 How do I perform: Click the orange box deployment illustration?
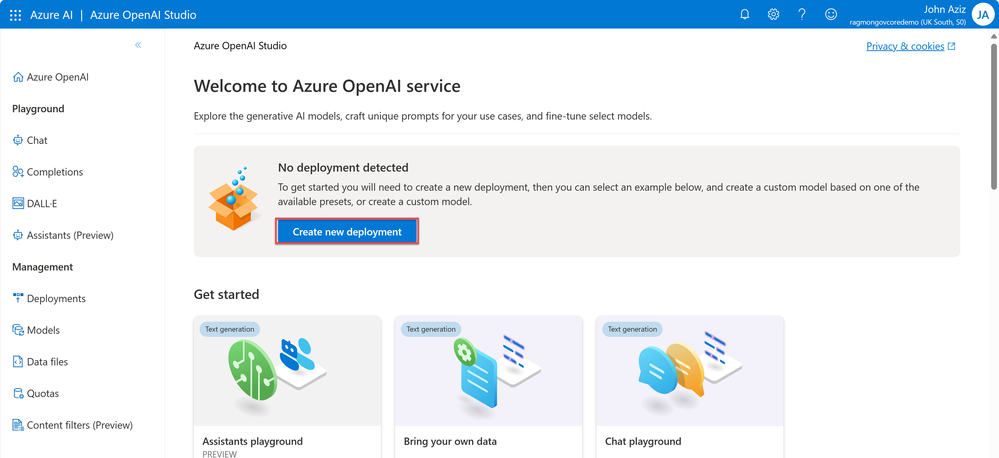[234, 199]
